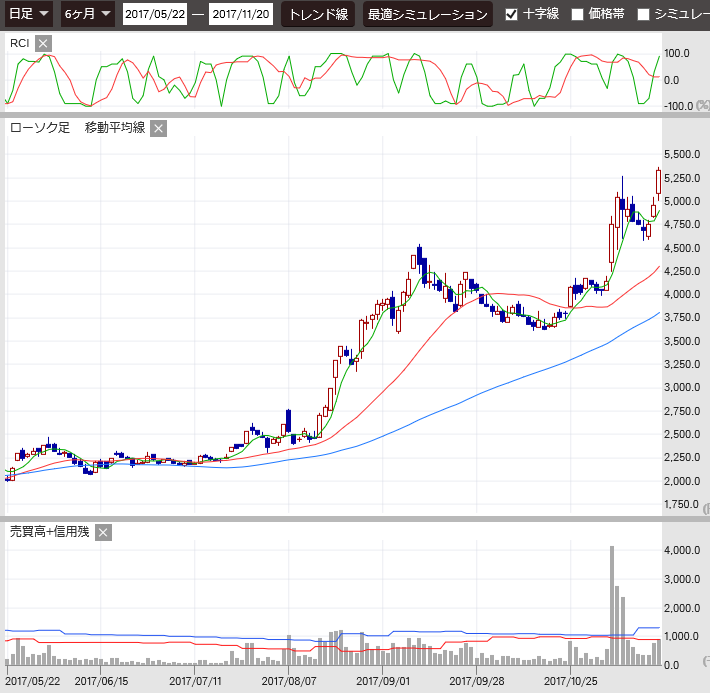Click the divider between RCI and candlestick panels
The image size is (710, 693).
(x=355, y=115)
